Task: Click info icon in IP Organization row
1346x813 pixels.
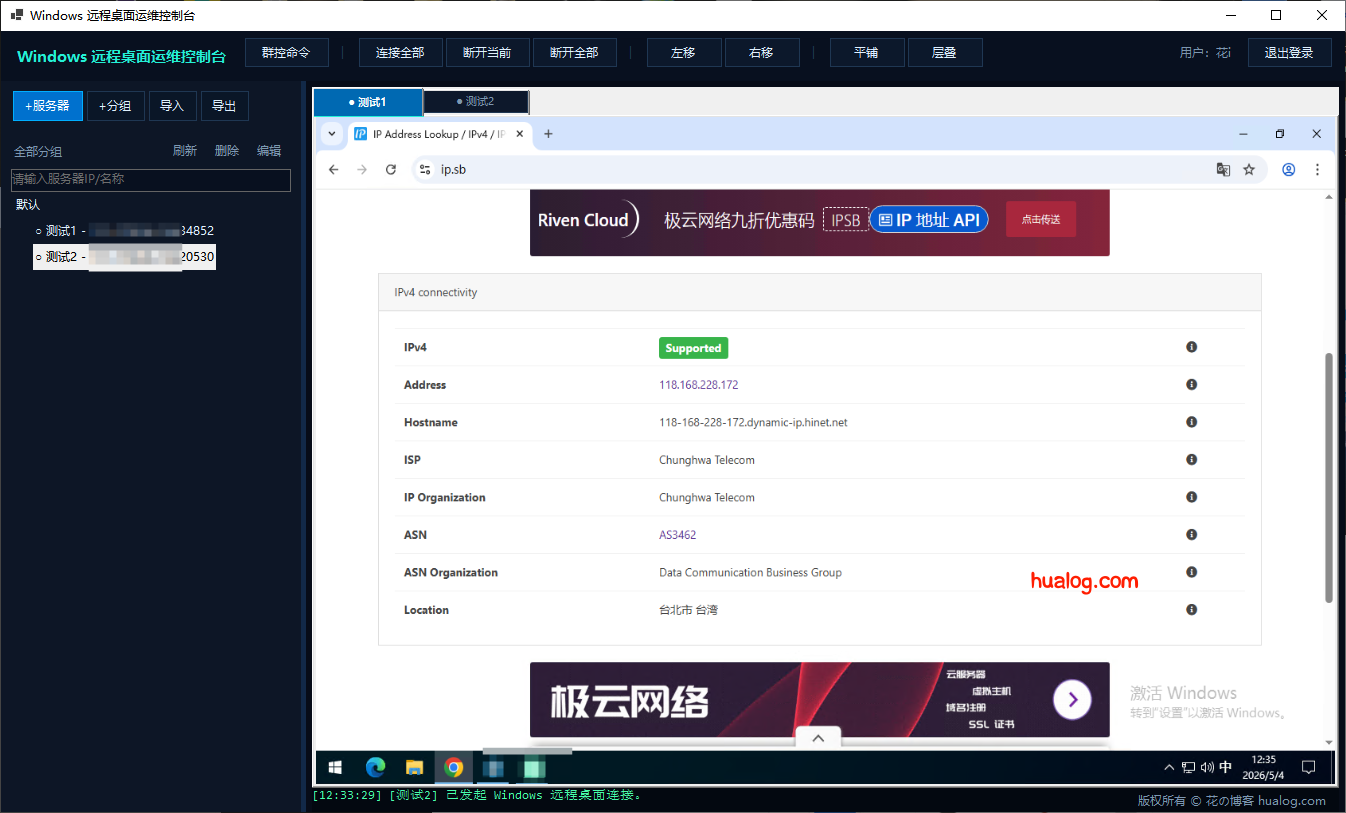Action: pyautogui.click(x=1191, y=497)
